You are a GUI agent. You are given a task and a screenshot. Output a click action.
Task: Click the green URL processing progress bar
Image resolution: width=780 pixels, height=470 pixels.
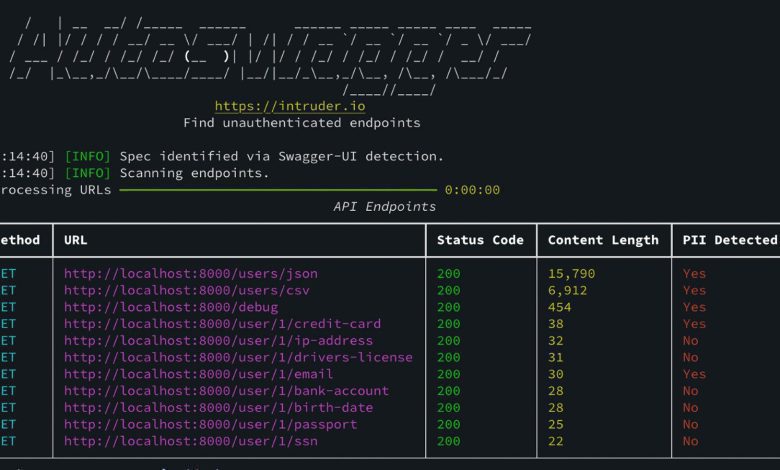click(x=278, y=190)
